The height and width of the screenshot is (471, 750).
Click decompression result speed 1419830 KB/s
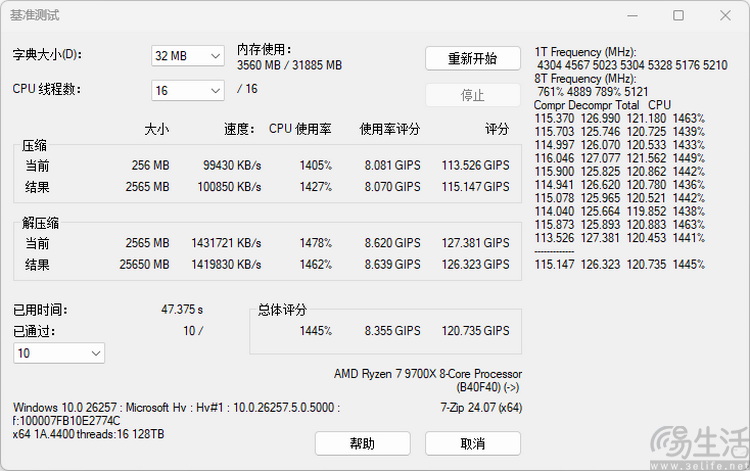point(226,264)
